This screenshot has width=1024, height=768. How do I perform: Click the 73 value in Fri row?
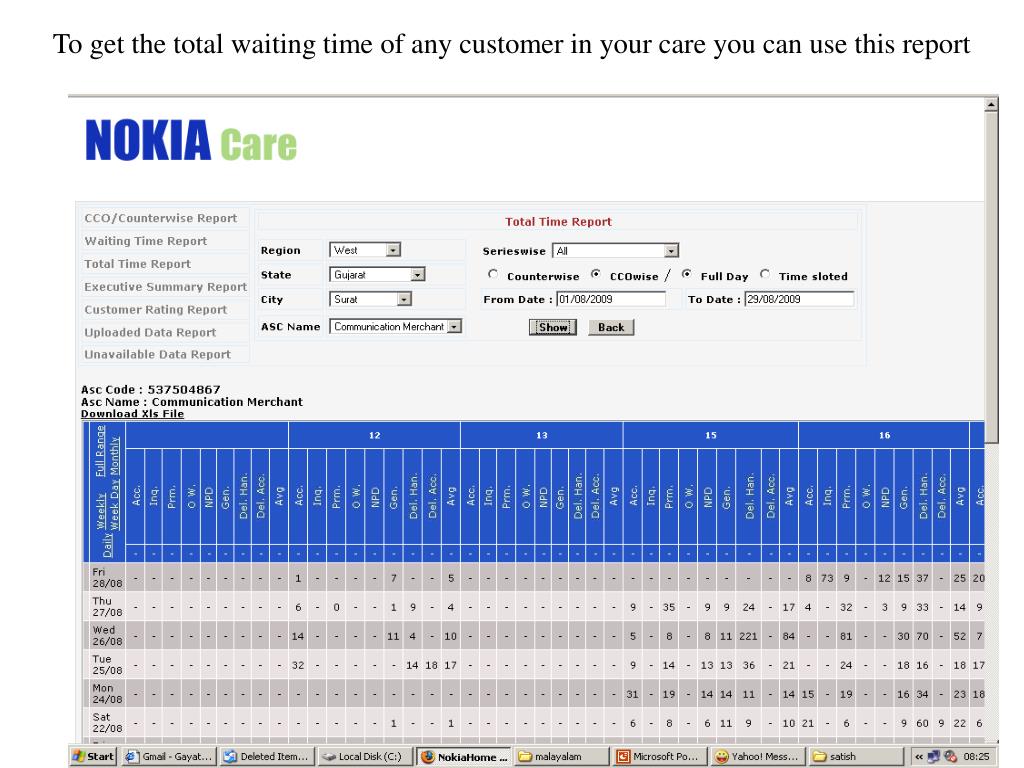[827, 578]
